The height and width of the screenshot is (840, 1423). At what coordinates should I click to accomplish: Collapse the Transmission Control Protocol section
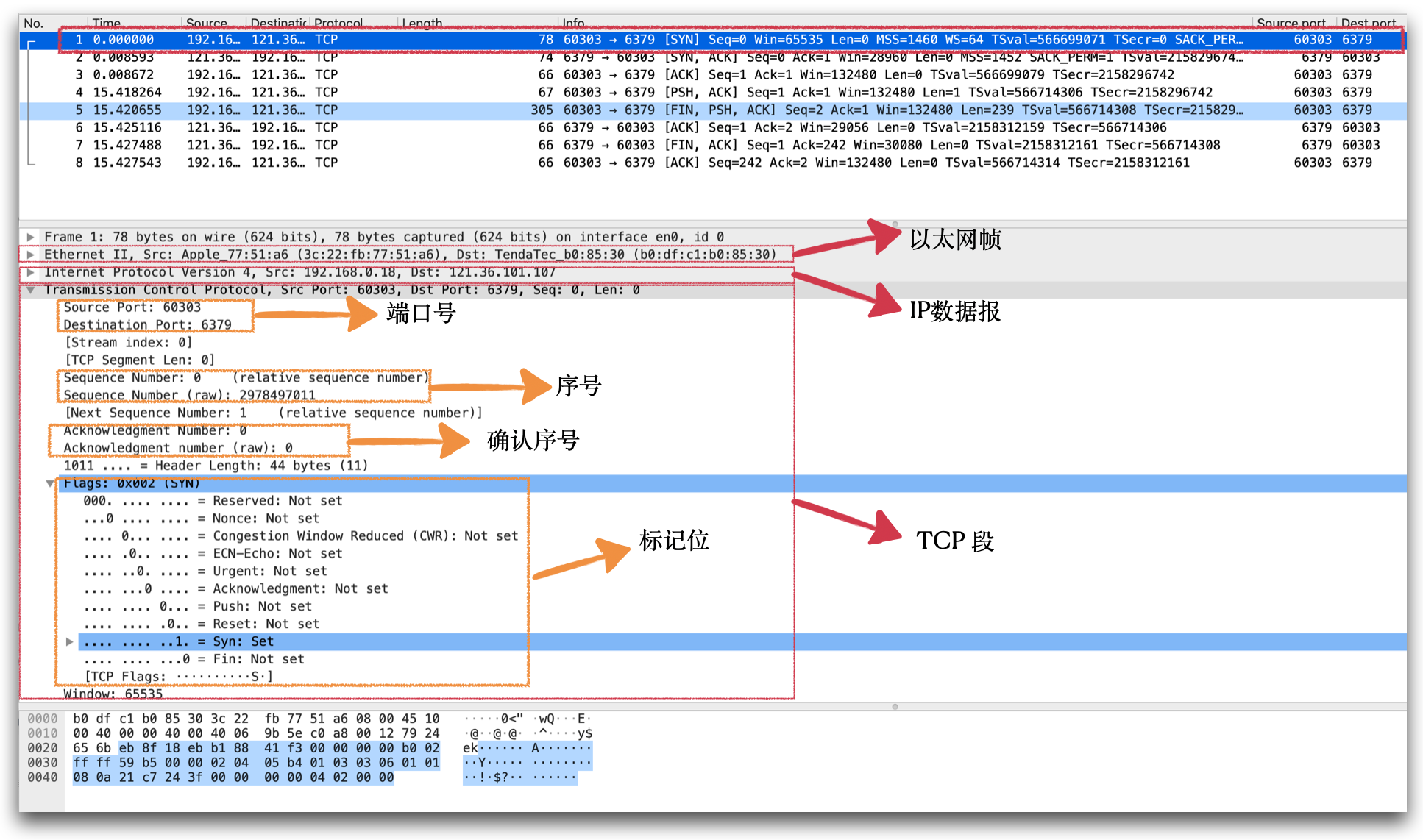30,290
